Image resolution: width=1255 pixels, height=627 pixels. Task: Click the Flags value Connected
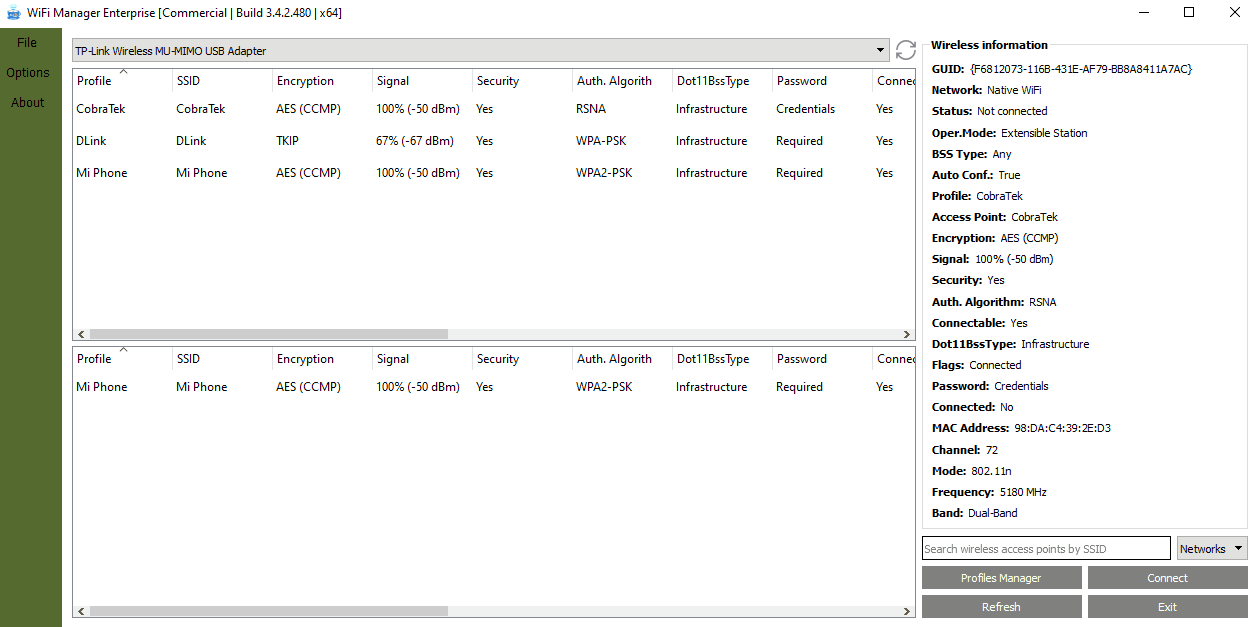pyautogui.click(x=995, y=365)
